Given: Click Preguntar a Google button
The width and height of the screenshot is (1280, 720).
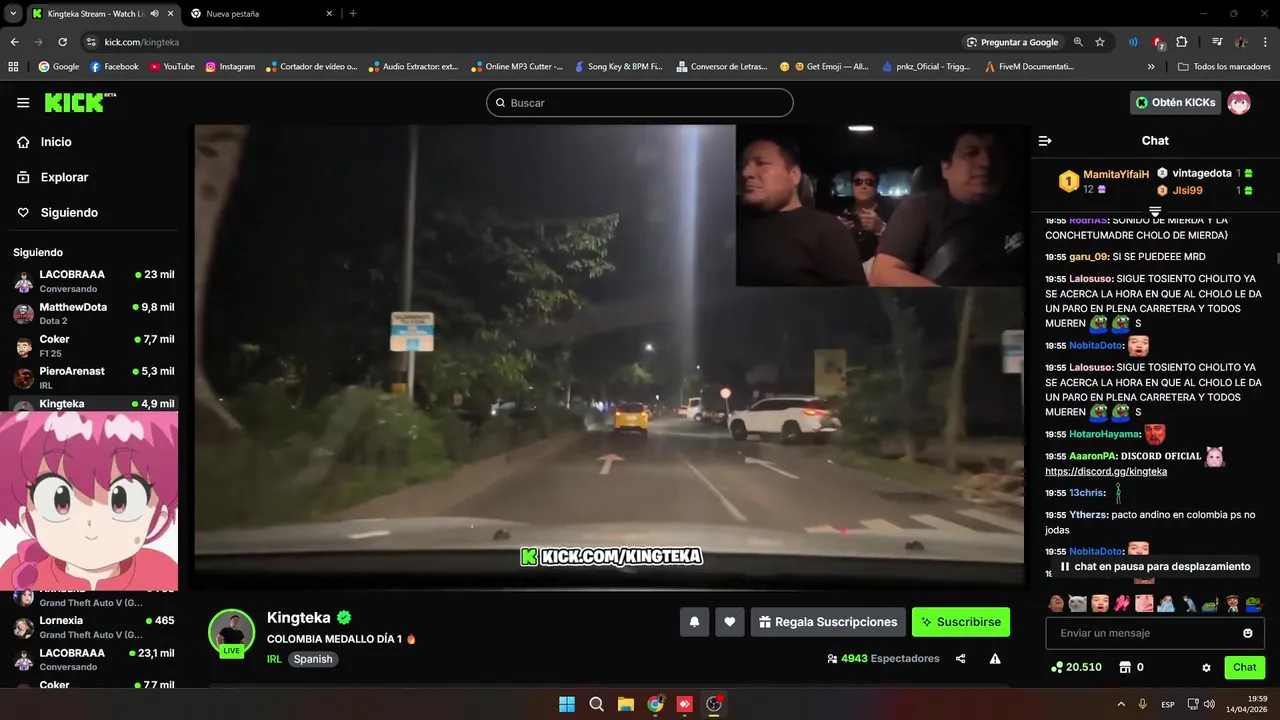Looking at the screenshot, I should [x=1013, y=42].
